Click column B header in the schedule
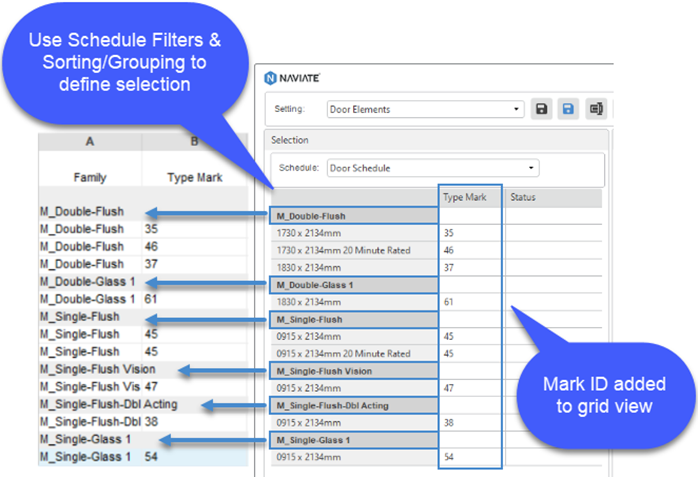Screen dimensions: 698x477 click(195, 141)
